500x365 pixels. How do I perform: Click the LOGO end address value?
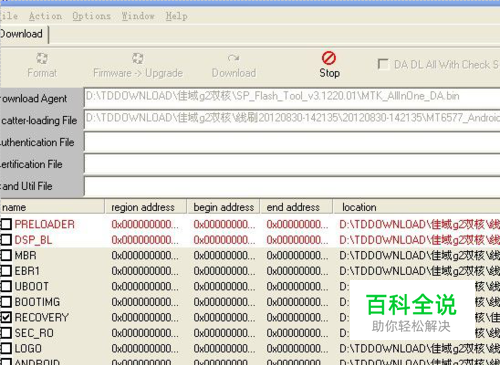pos(297,348)
